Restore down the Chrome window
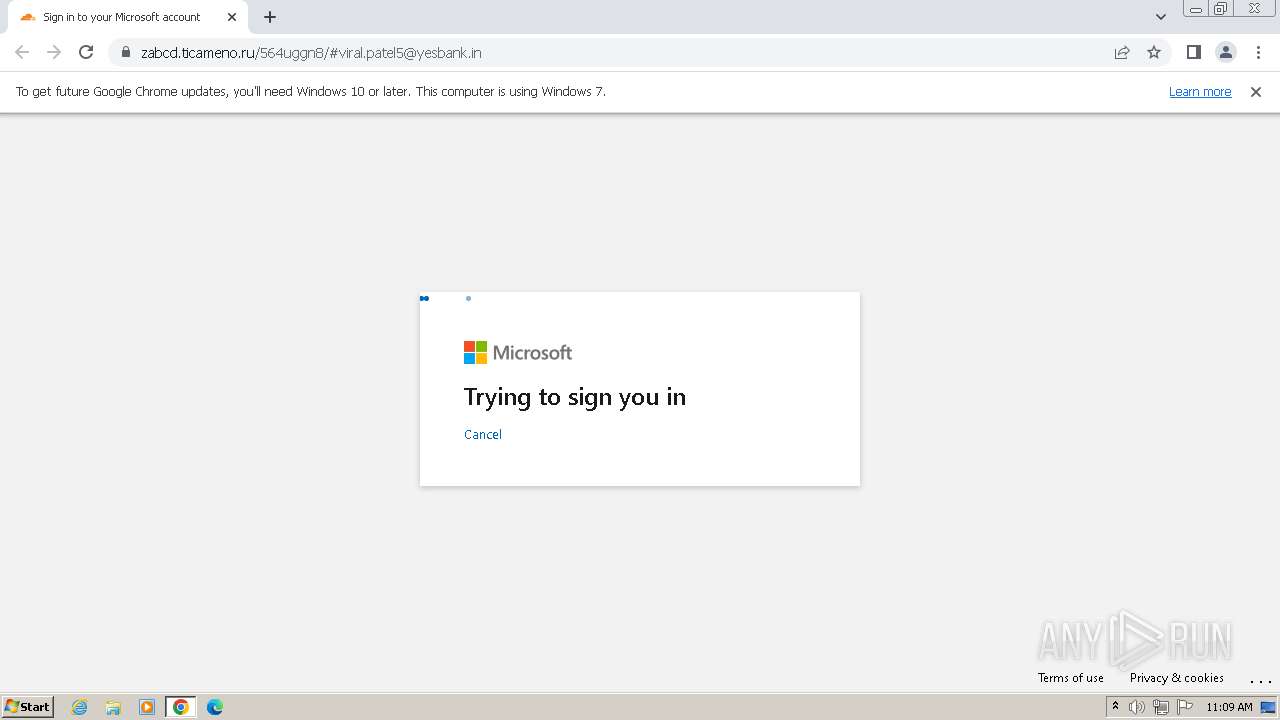The height and width of the screenshot is (720, 1280). [x=1221, y=9]
